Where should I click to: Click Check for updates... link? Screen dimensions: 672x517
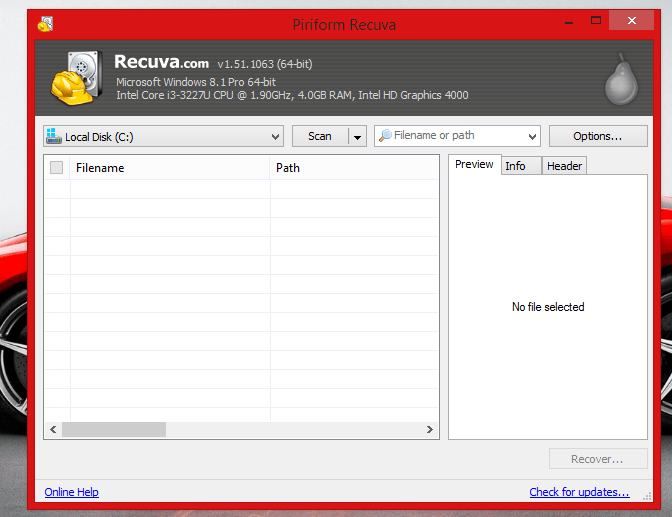(579, 492)
